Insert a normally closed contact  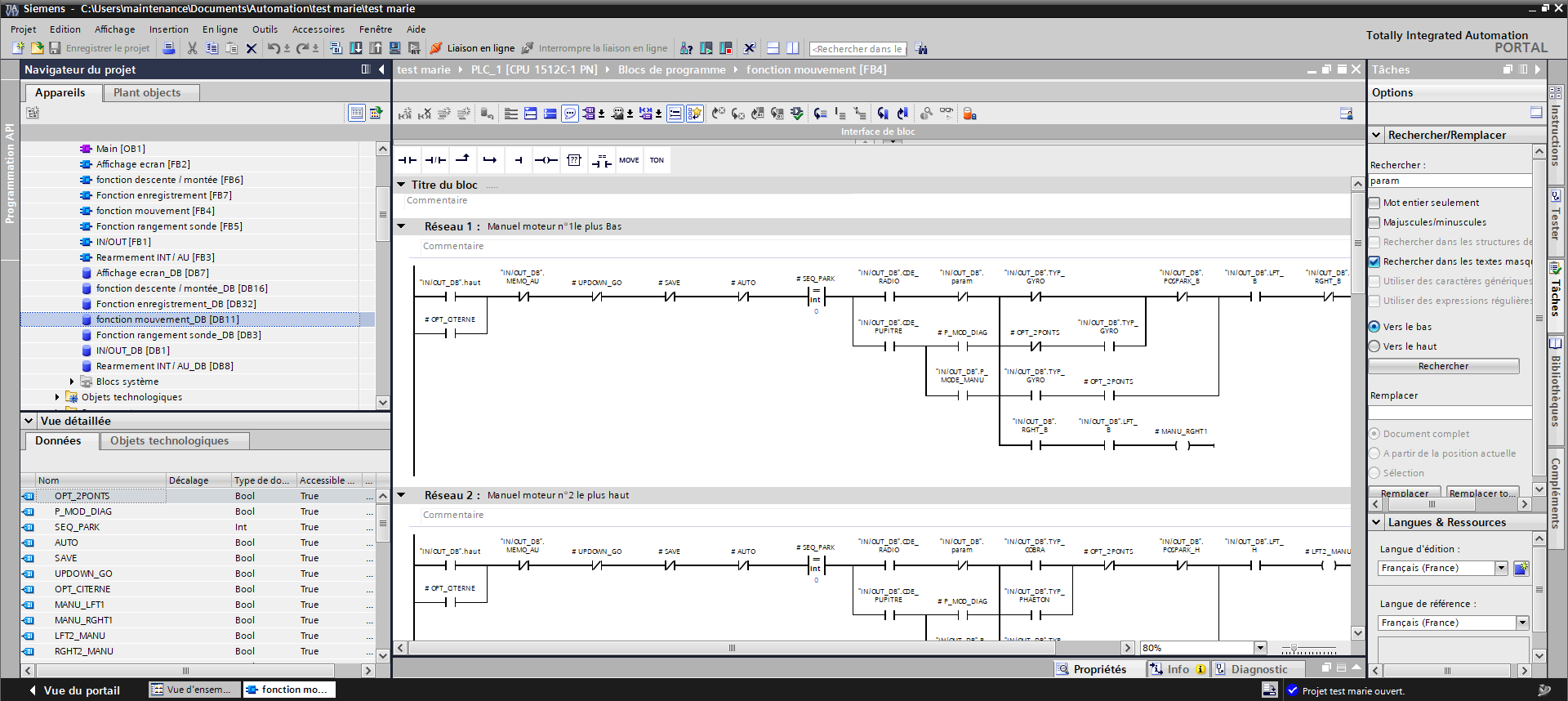tap(435, 160)
